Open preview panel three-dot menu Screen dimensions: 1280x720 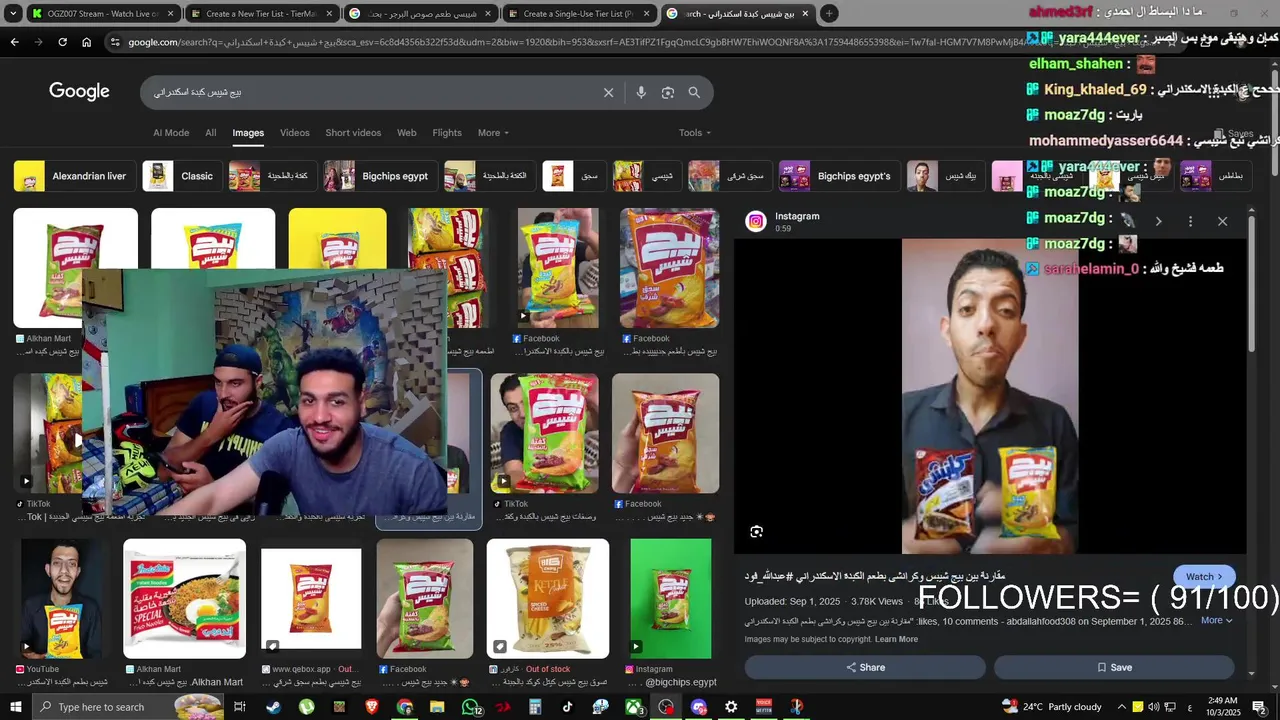[x=1190, y=221]
